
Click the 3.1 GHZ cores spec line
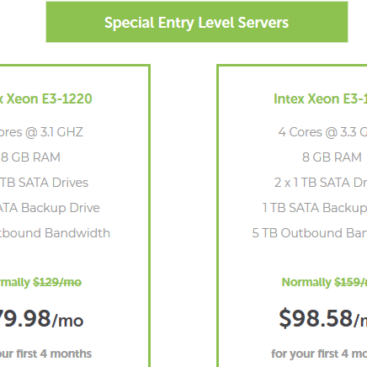click(x=41, y=132)
